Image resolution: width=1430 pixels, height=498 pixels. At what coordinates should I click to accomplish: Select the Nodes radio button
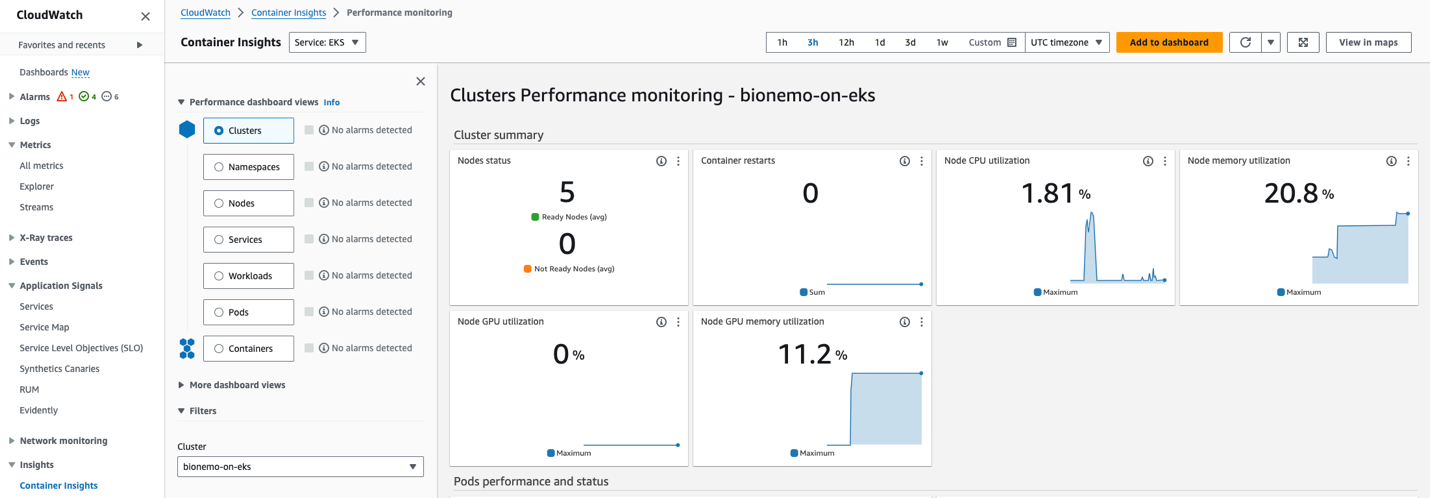[219, 203]
